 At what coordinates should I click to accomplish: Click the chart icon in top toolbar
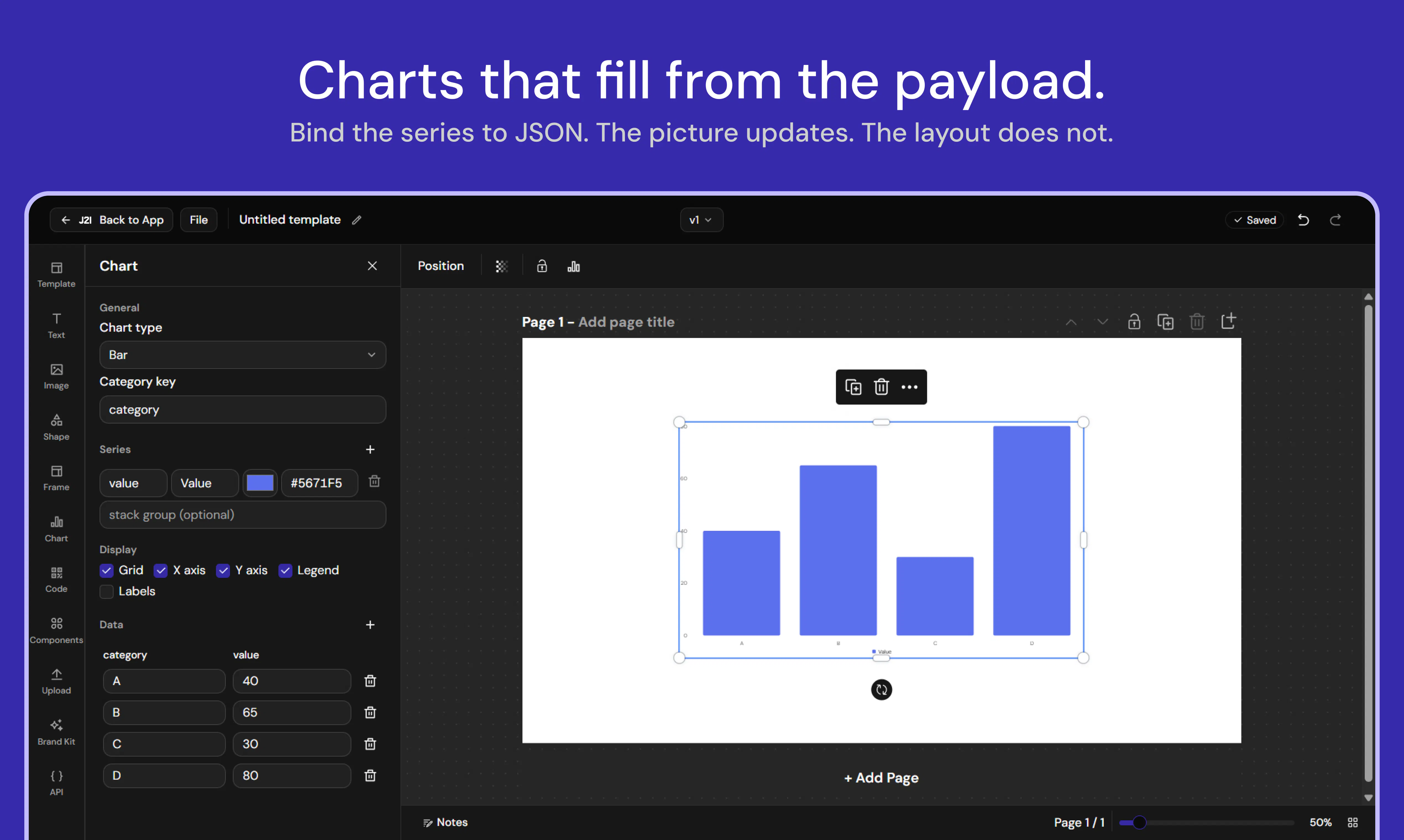(x=573, y=266)
